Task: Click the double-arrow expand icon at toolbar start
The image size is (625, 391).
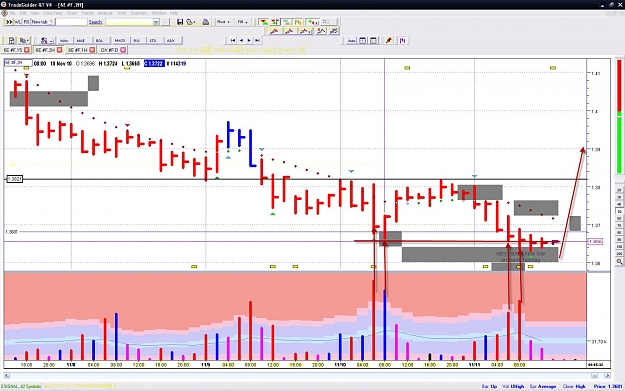Action: coord(9,22)
